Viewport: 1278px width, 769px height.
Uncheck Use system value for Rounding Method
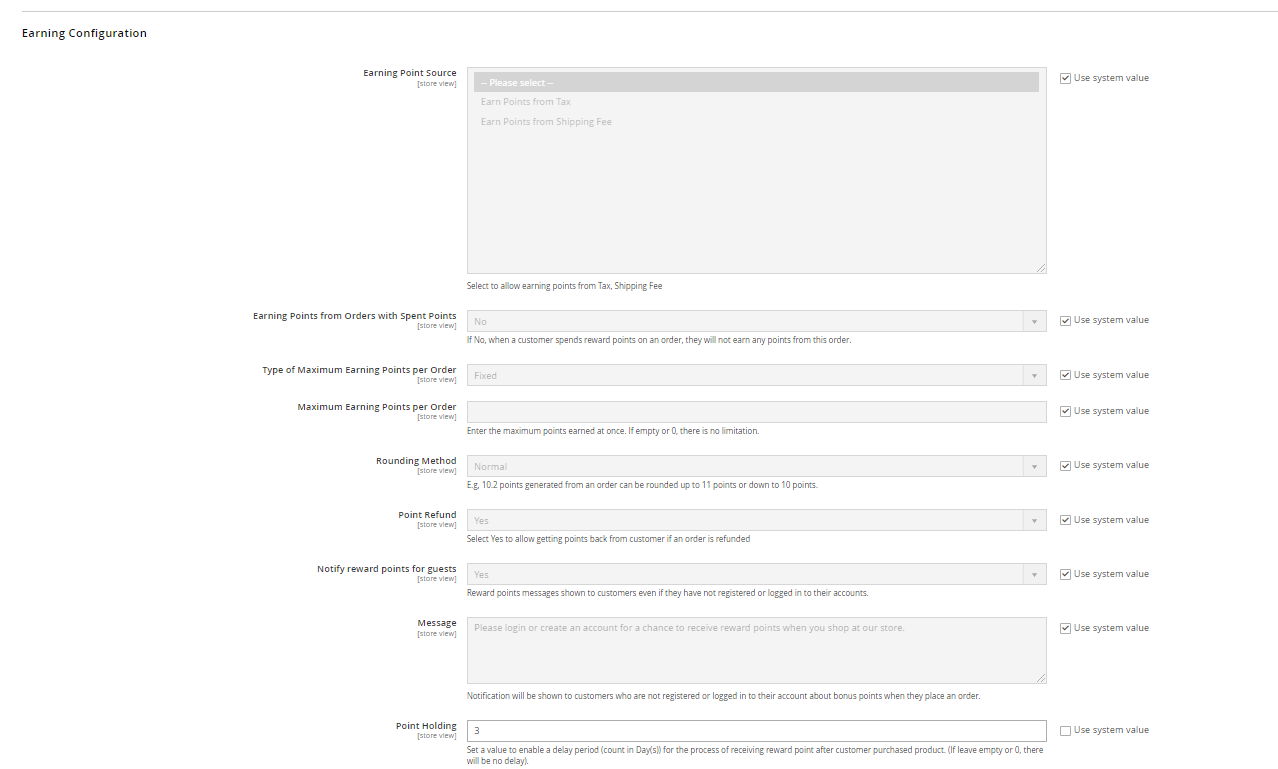[x=1065, y=465]
